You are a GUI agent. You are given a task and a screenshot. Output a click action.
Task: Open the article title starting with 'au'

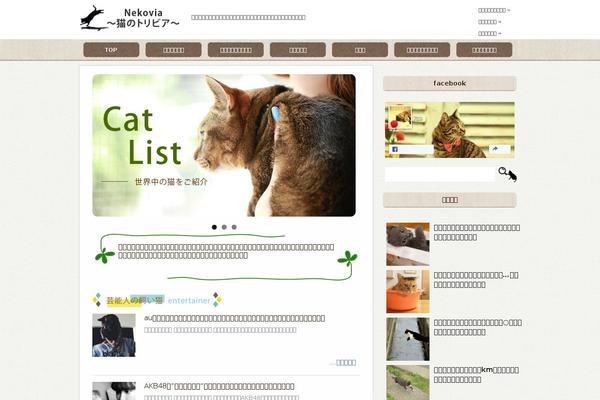pyautogui.click(x=235, y=318)
